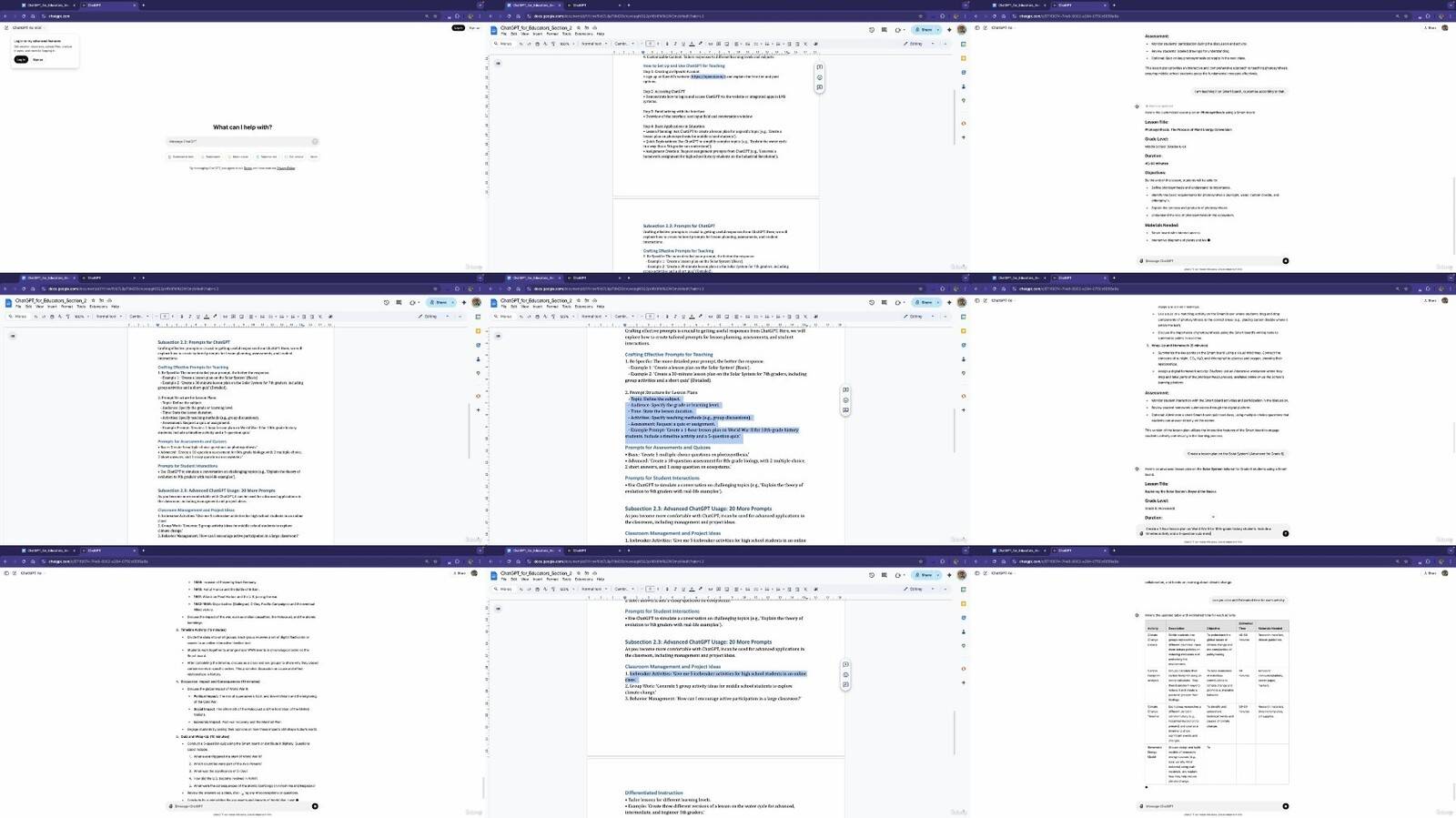Click voice icon inside ChatGPT home message box

pyautogui.click(x=315, y=141)
